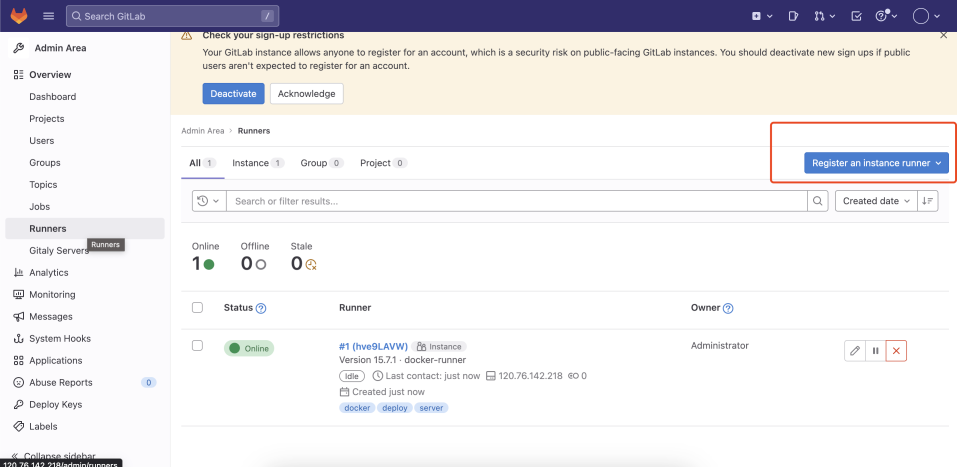Open Jobs in the sidebar
Viewport: 957px width, 467px height.
85,206
